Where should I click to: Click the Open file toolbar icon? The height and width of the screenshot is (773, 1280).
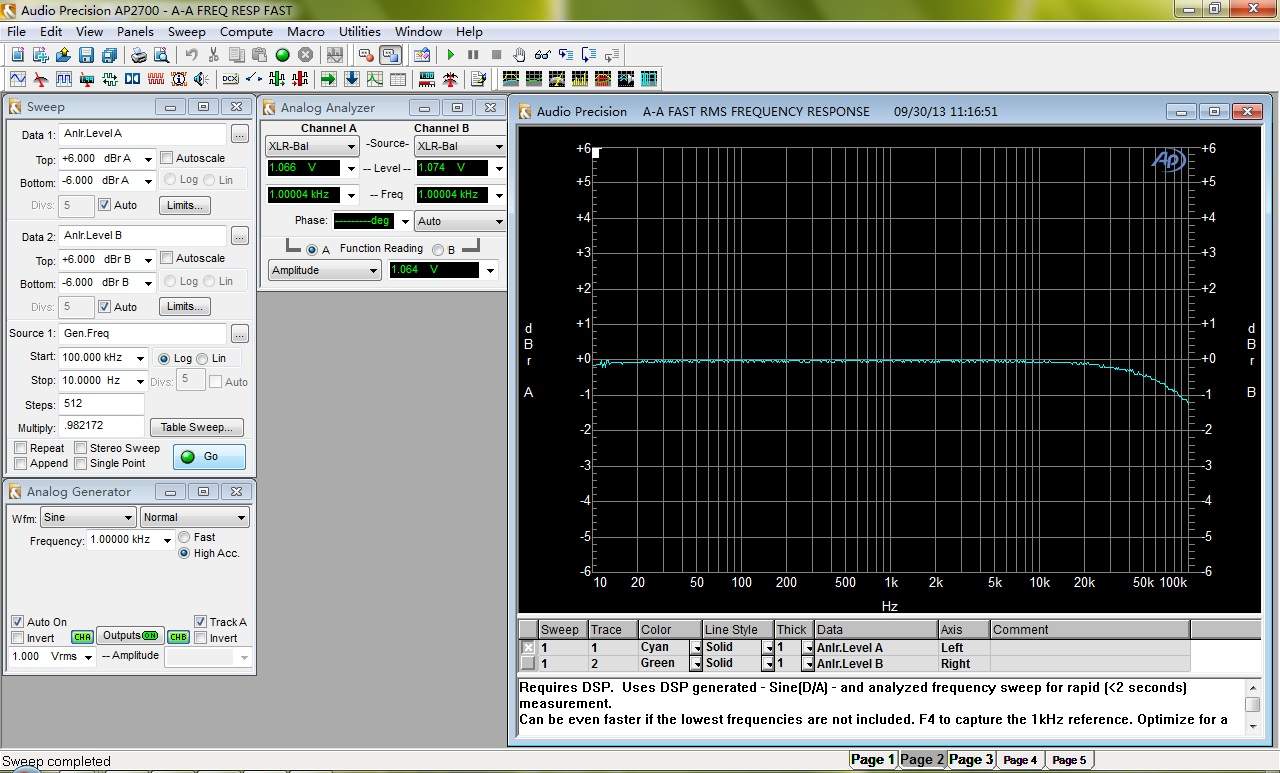(x=64, y=55)
